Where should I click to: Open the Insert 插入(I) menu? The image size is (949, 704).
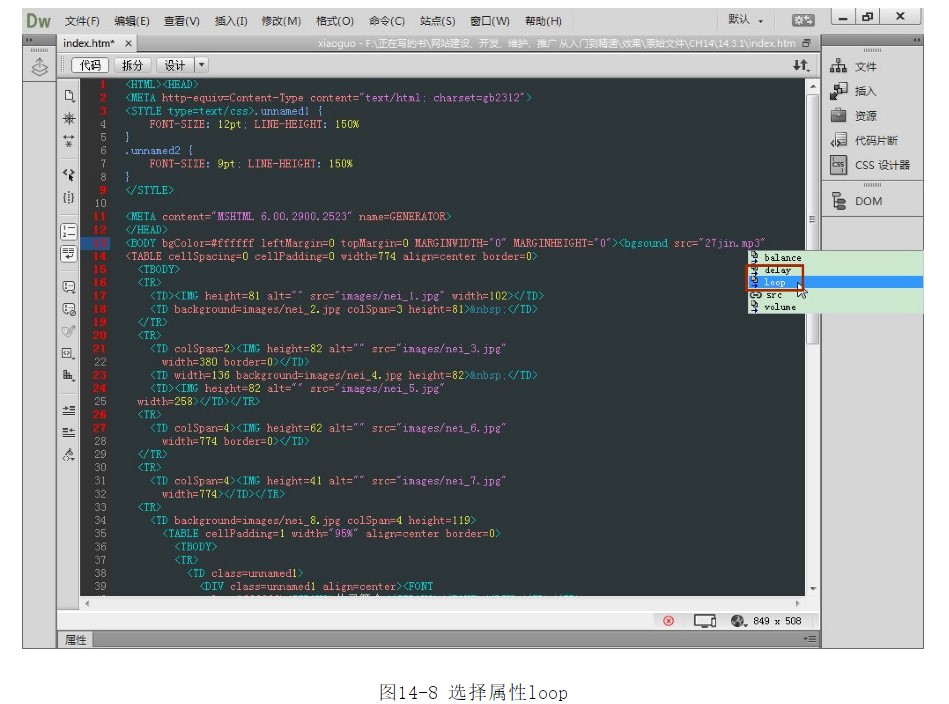coord(232,20)
